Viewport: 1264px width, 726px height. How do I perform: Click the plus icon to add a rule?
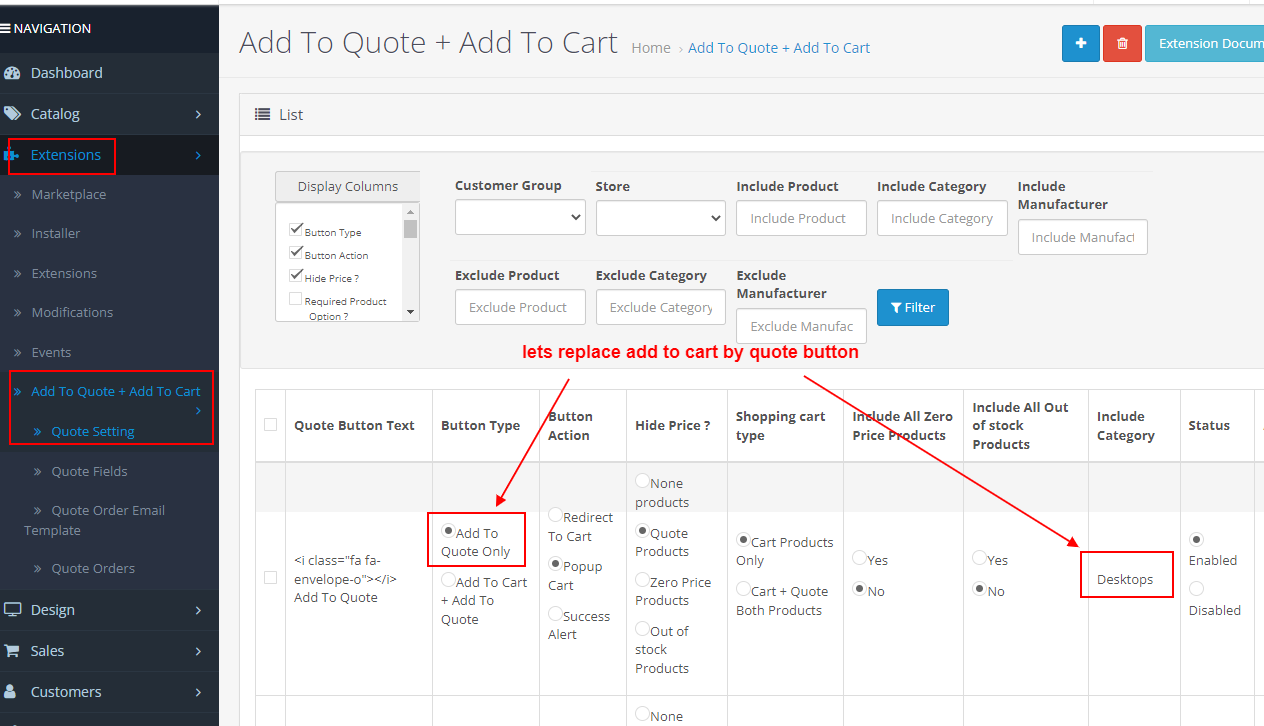[x=1080, y=43]
